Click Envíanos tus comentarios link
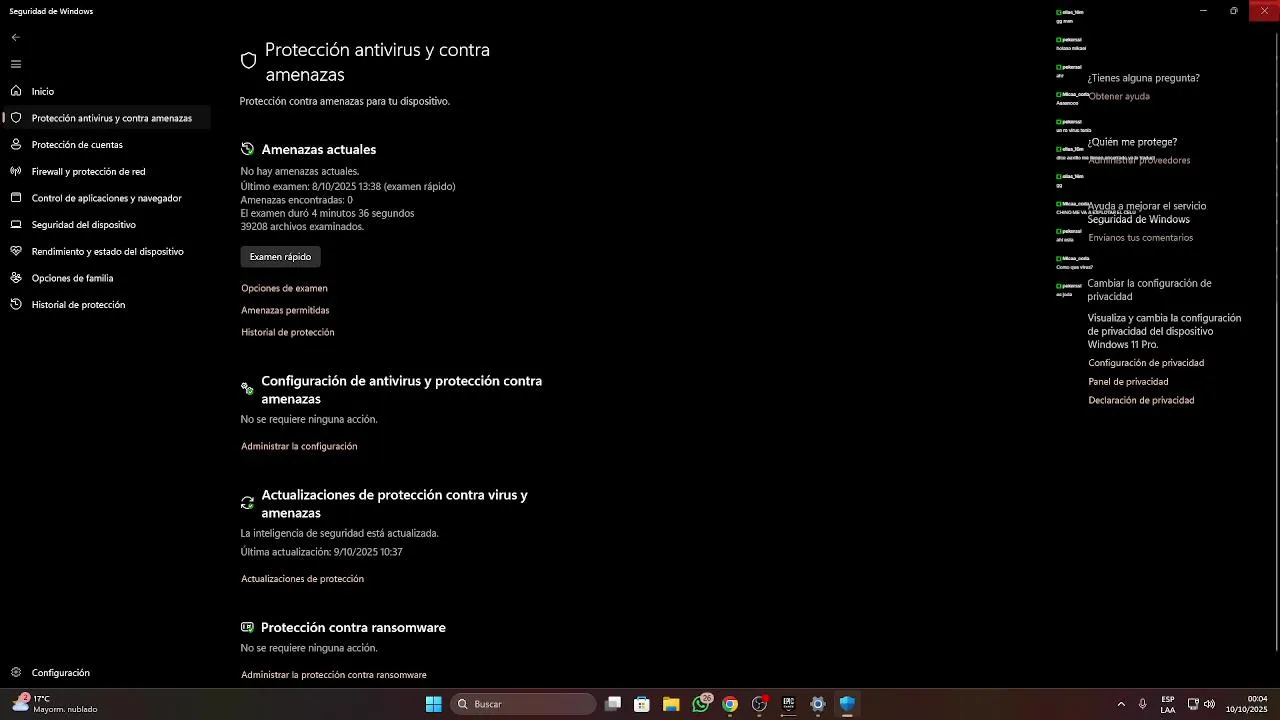Screen dimensions: 1280x720 click(x=1140, y=238)
